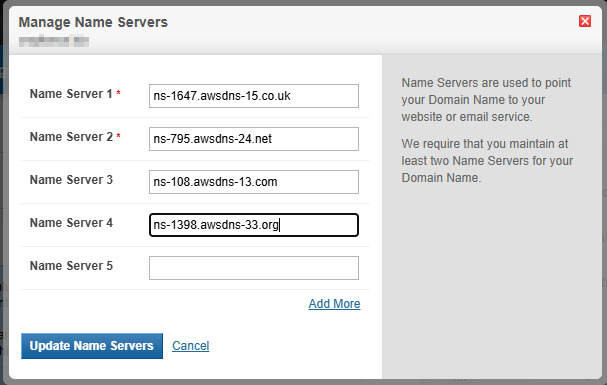
Task: Focus the Name Server 2 field
Action: [x=254, y=139]
